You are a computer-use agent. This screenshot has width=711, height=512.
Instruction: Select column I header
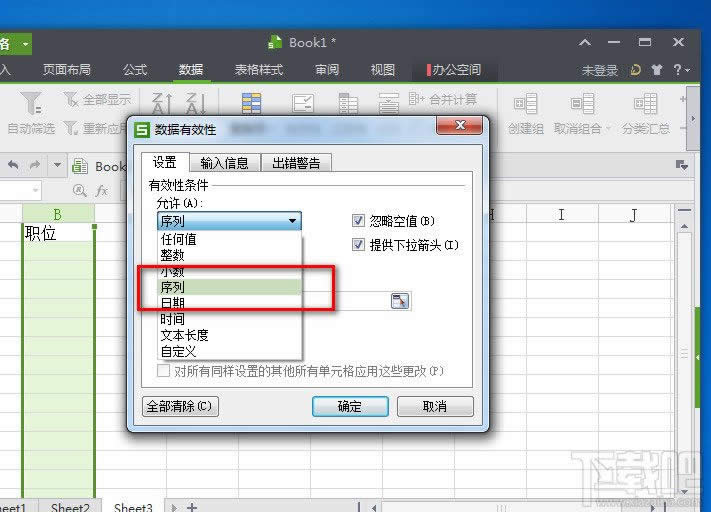tap(562, 214)
